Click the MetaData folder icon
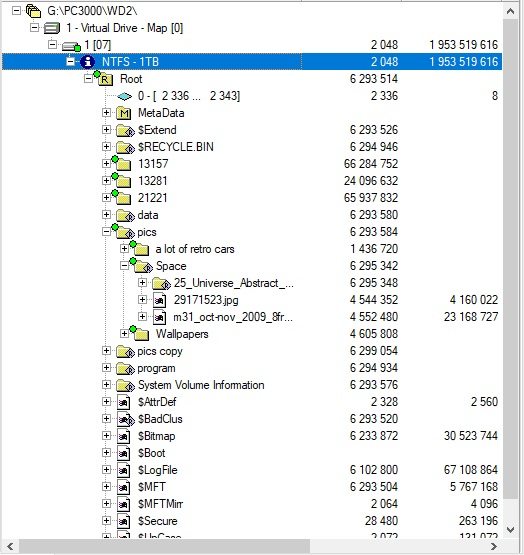Image resolution: width=524 pixels, height=555 pixels. (124, 113)
